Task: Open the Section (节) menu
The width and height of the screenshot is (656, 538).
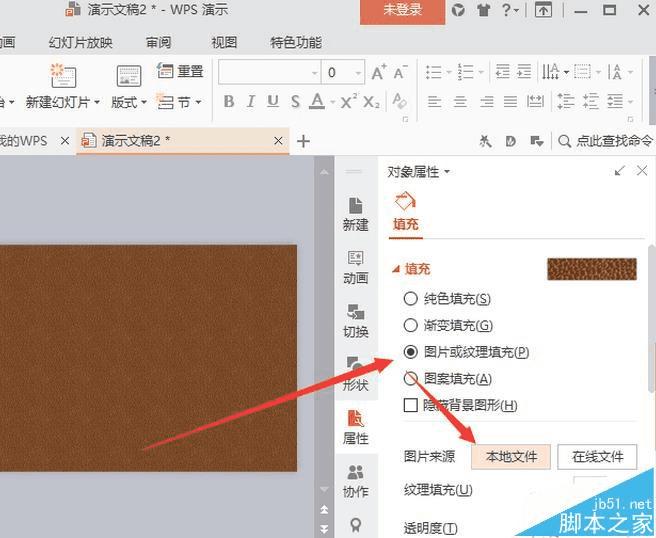Action: 179,102
